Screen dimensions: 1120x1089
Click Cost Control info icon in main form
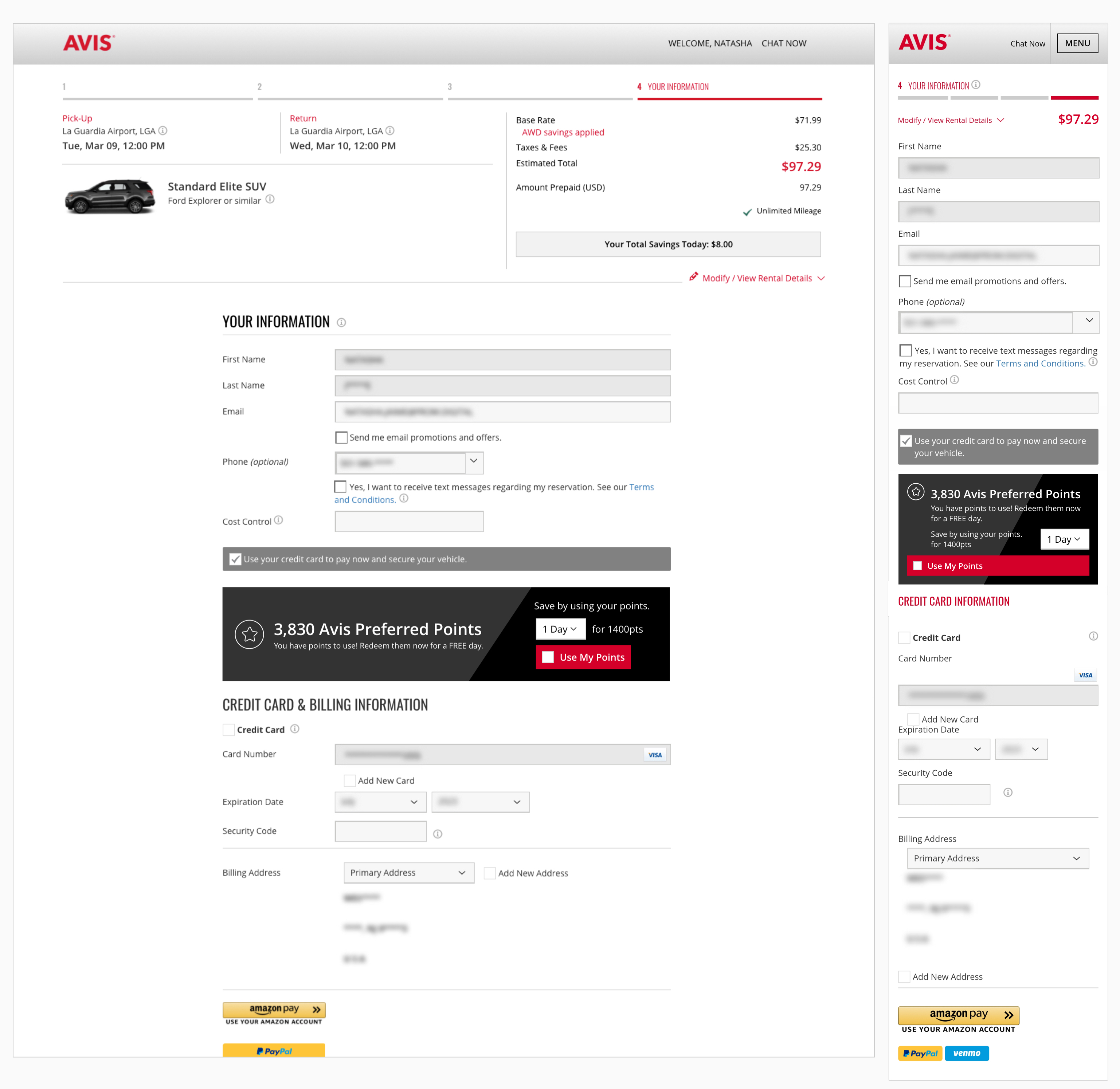coord(279,520)
